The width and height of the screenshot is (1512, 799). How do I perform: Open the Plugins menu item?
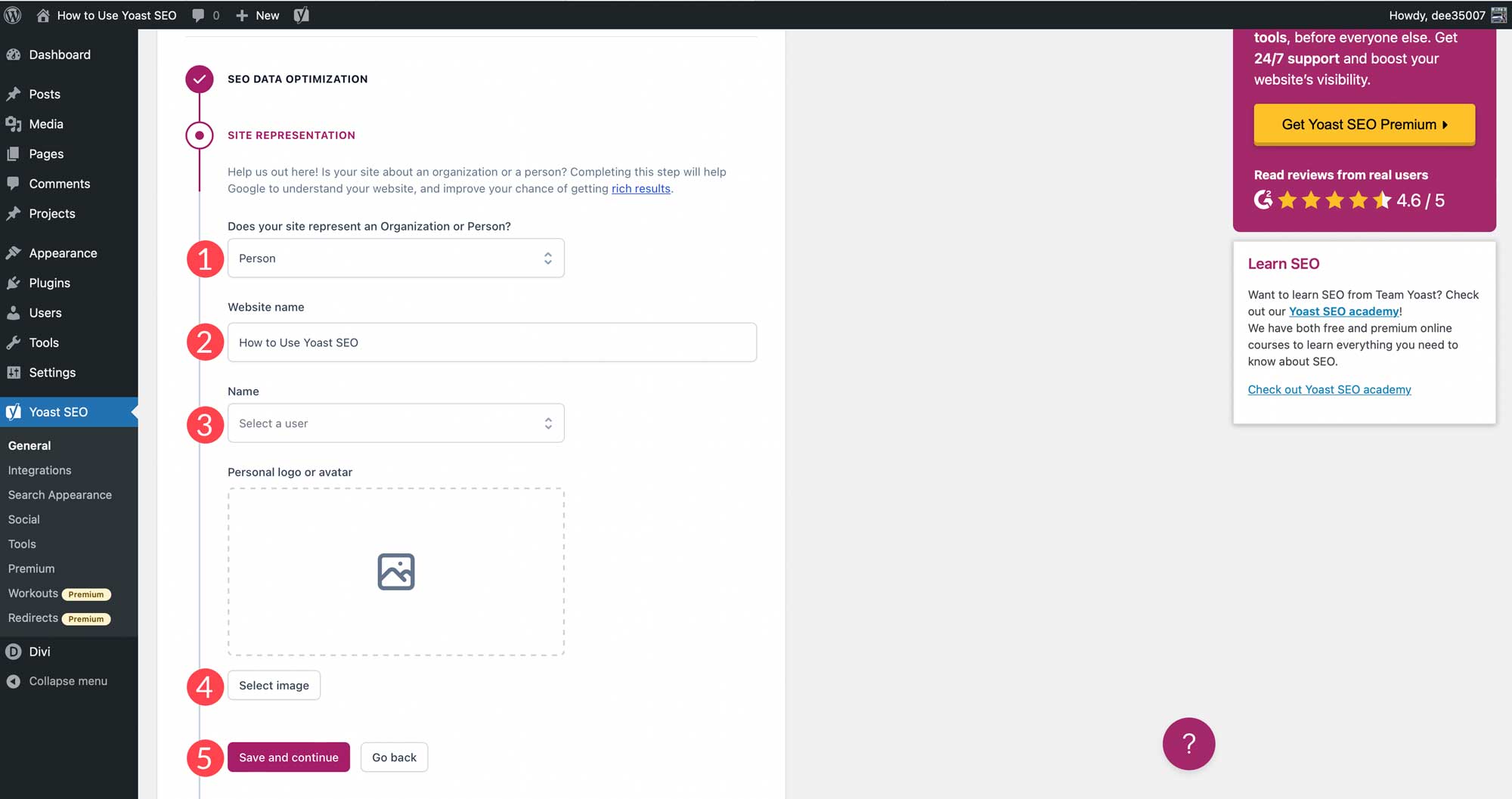(x=49, y=283)
